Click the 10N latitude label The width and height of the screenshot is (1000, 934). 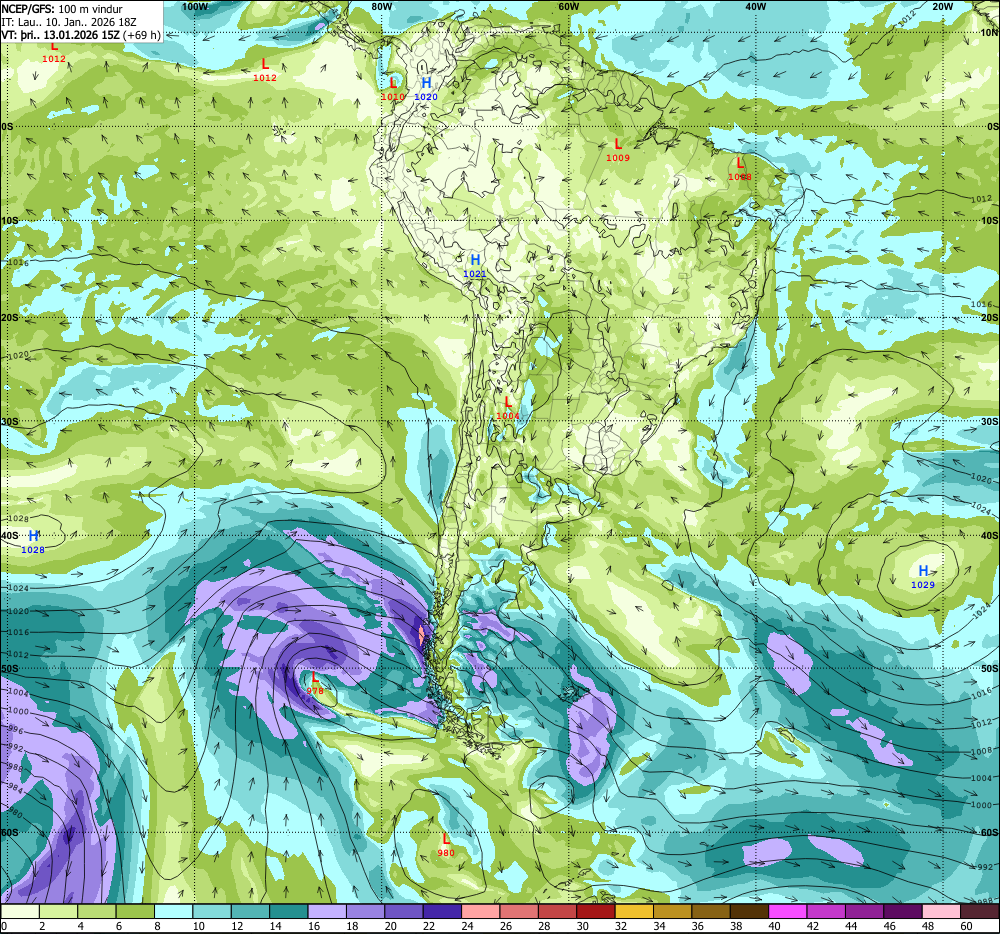pyautogui.click(x=989, y=33)
